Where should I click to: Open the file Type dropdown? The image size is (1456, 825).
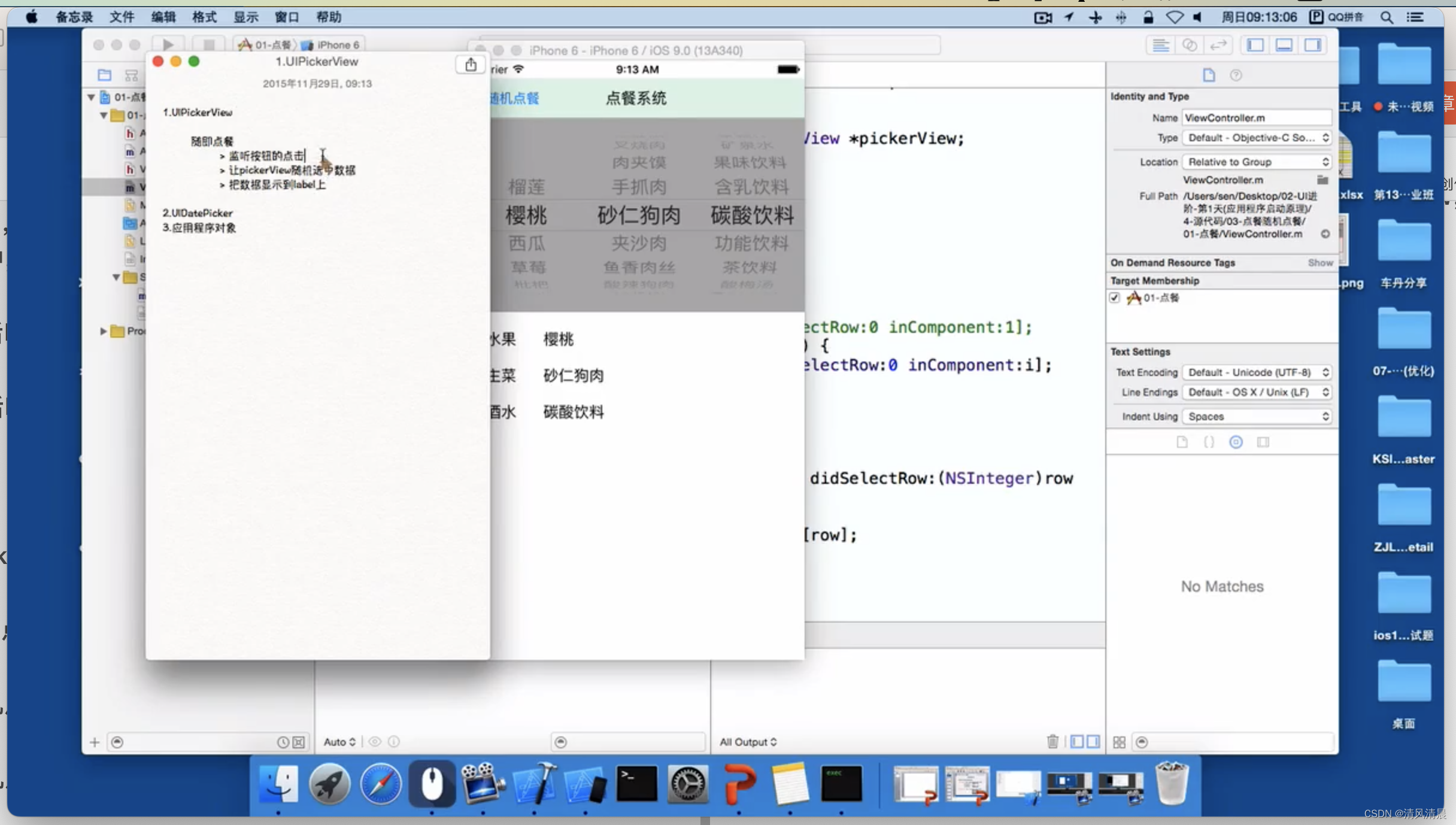pyautogui.click(x=1257, y=138)
